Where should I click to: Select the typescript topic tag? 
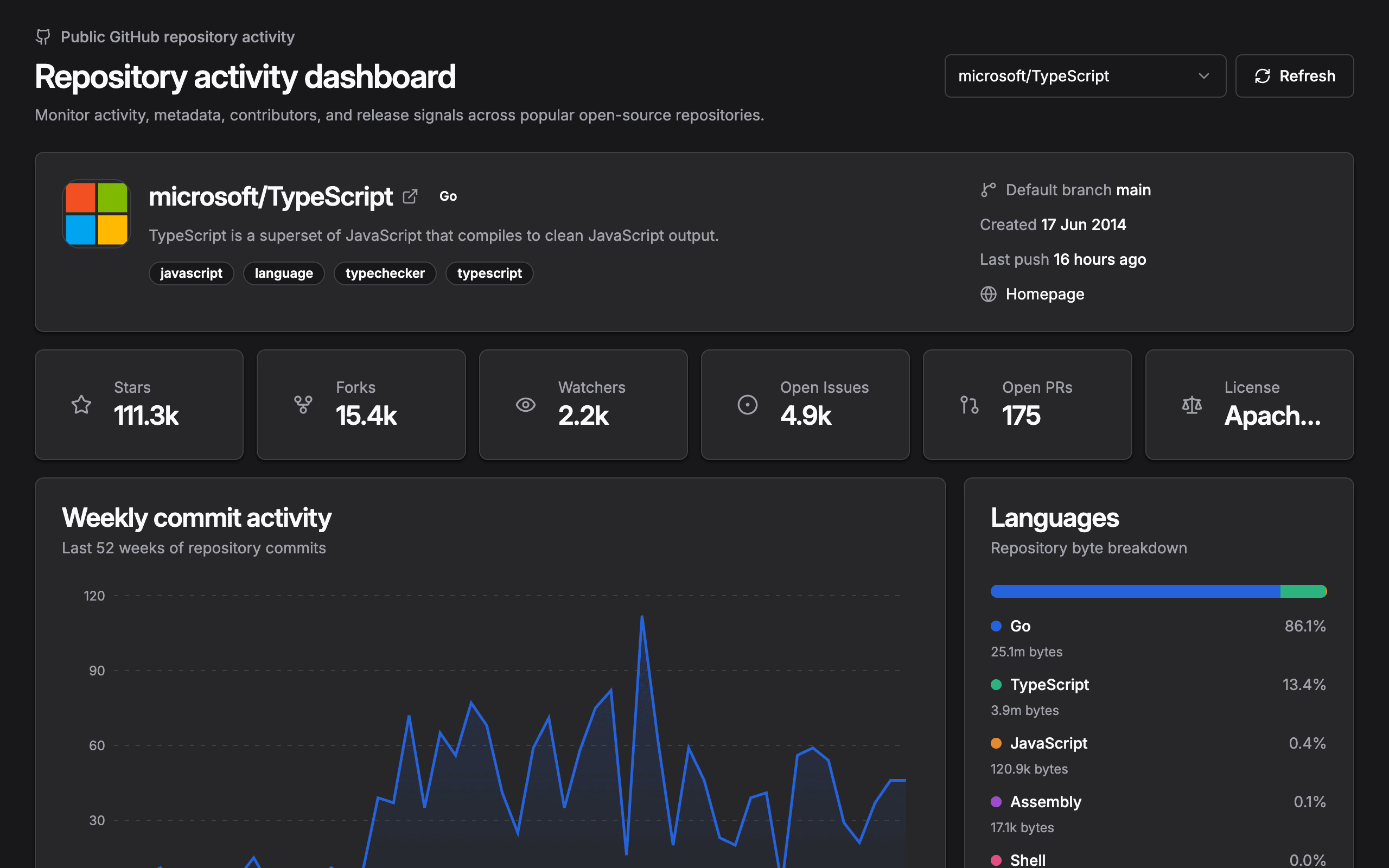[489, 273]
